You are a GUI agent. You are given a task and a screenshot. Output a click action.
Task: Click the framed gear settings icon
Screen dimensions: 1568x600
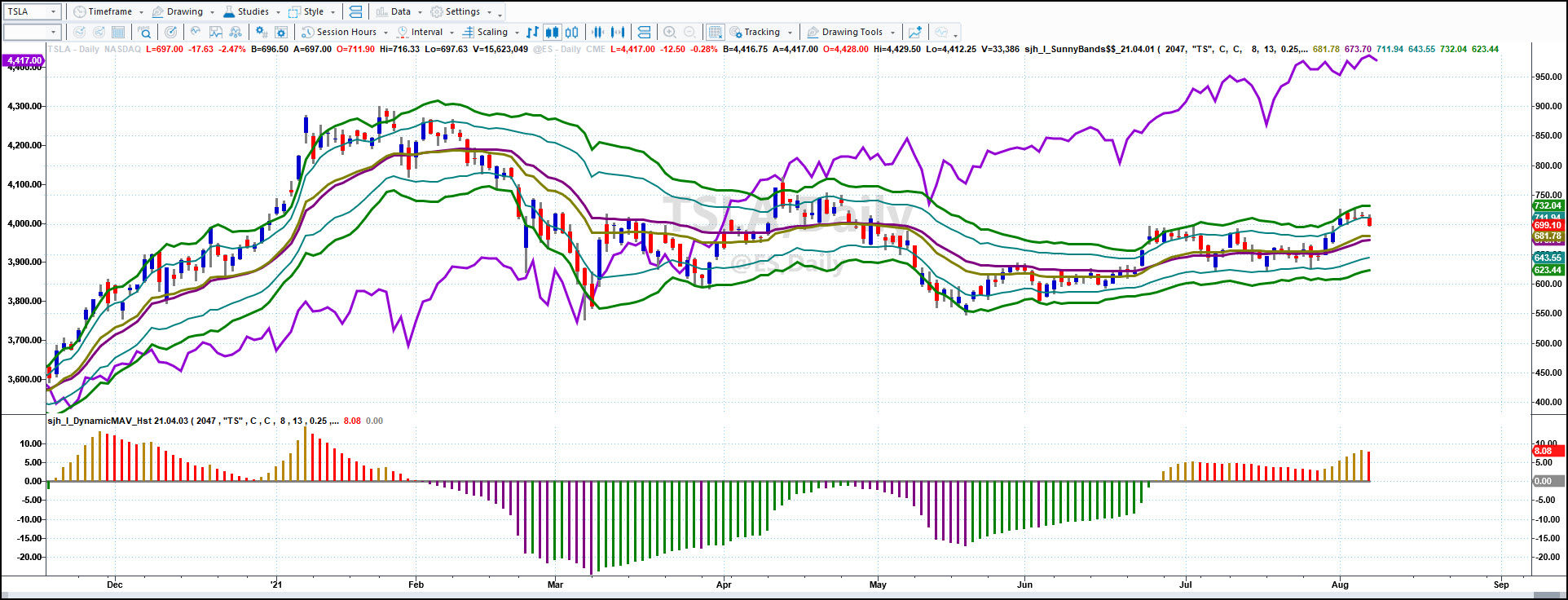(281, 32)
